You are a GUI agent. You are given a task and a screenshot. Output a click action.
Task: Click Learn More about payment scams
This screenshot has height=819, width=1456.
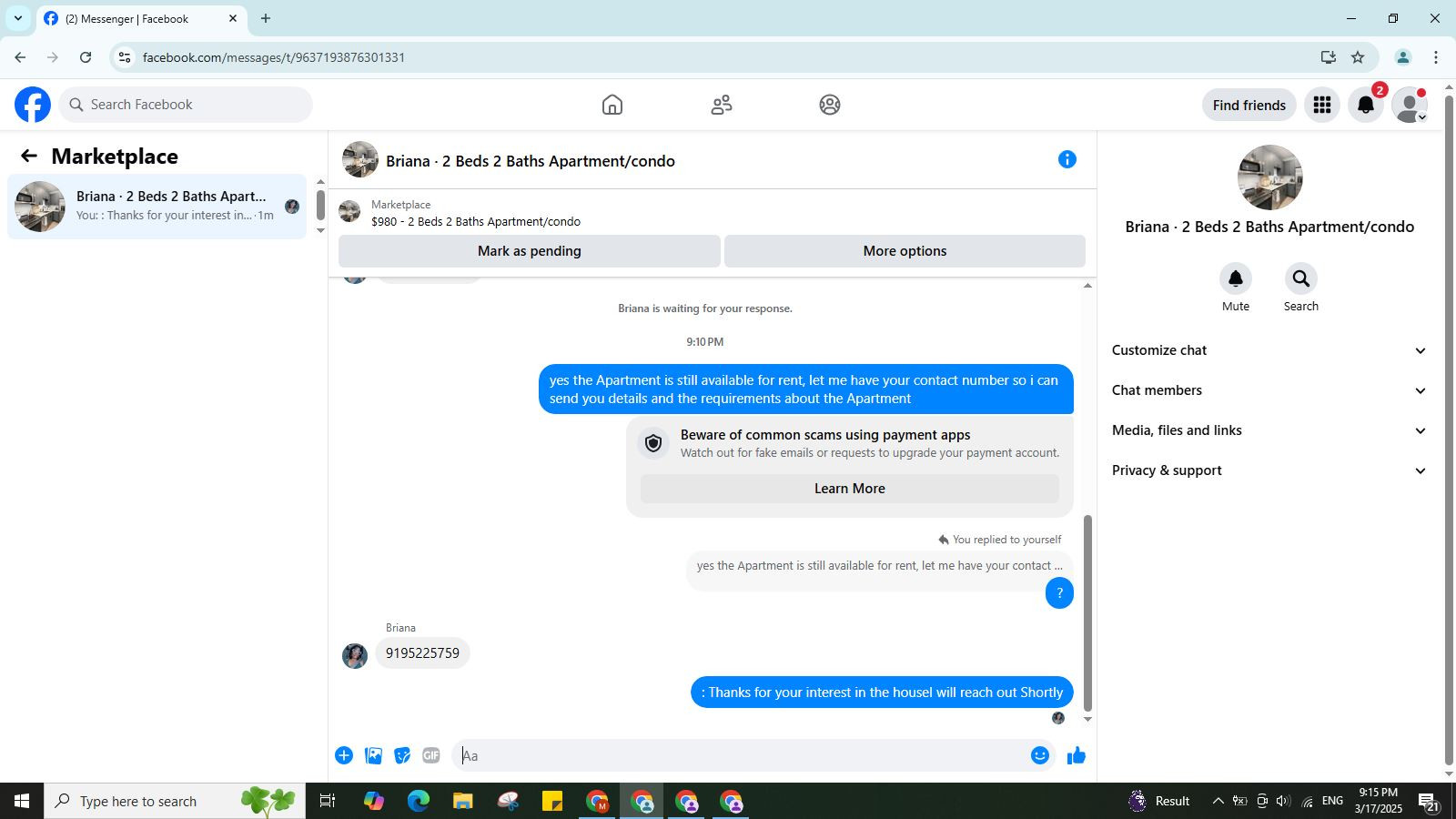tap(850, 489)
